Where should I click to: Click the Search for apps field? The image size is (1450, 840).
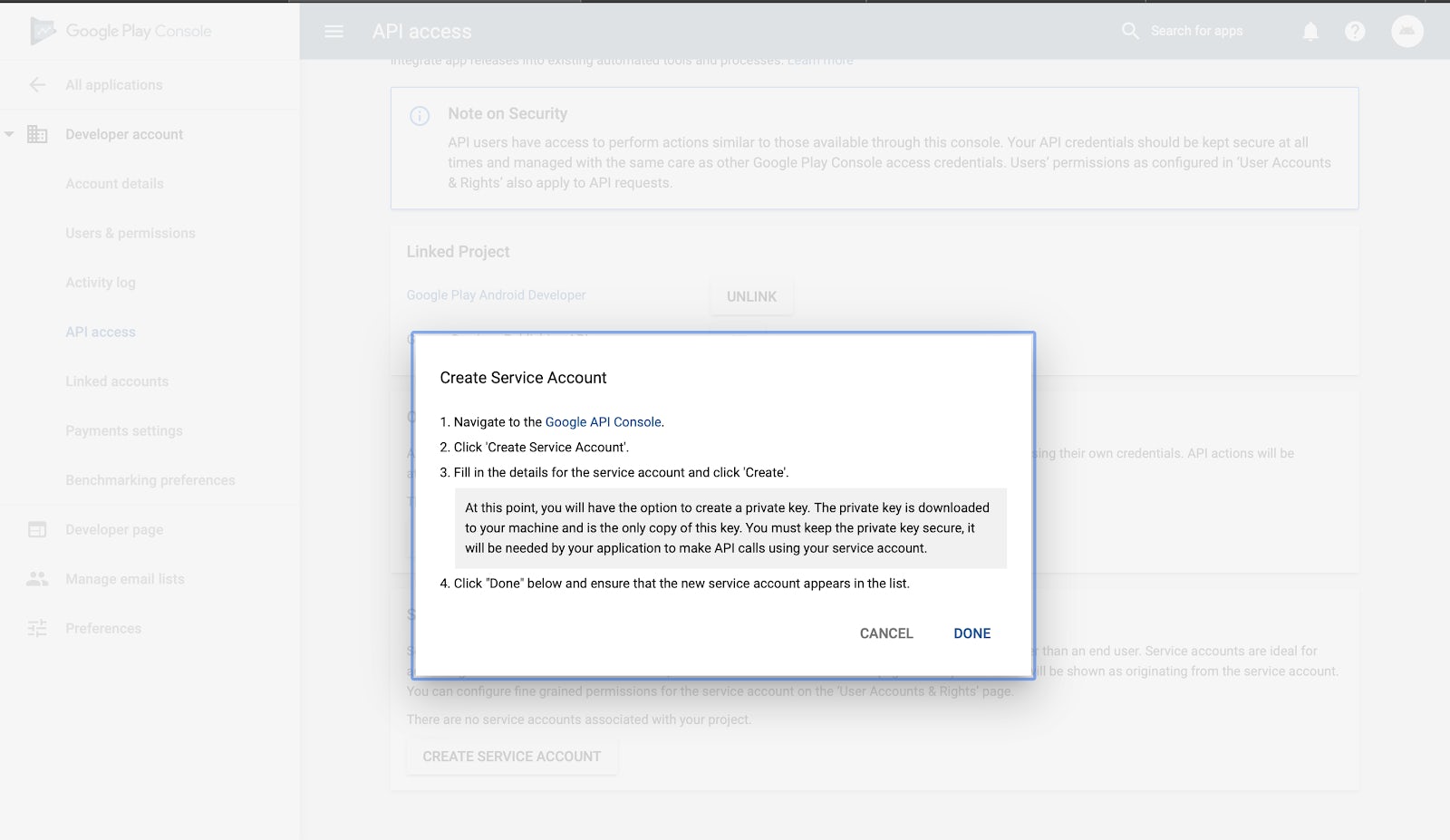click(x=1196, y=32)
